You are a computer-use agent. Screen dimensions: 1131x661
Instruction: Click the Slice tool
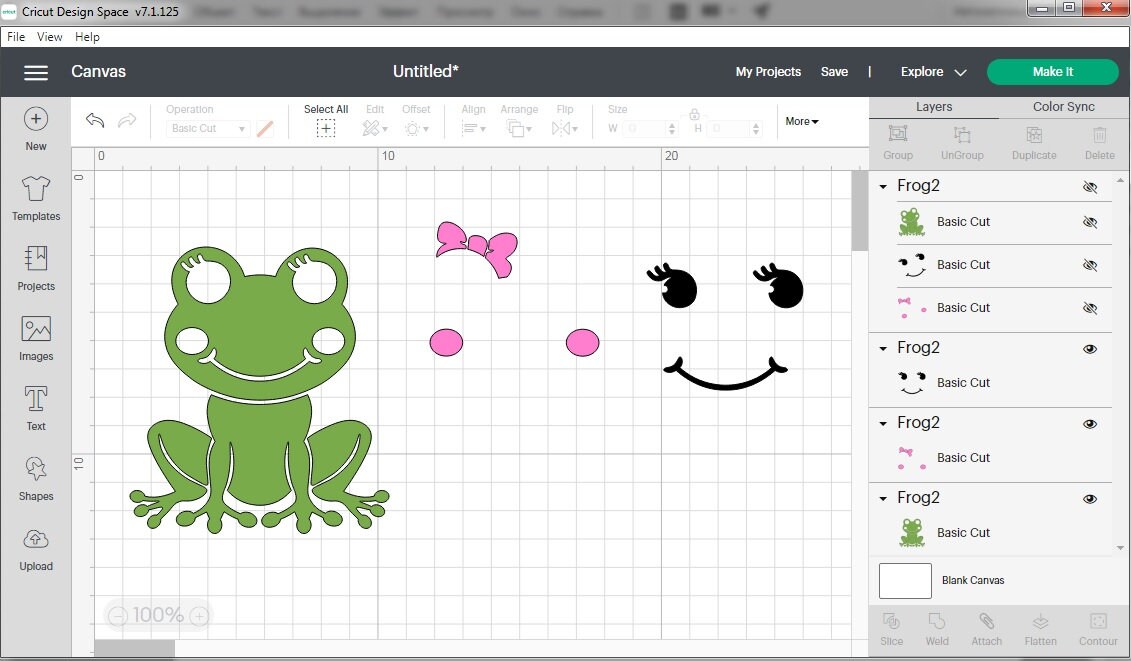(x=892, y=629)
